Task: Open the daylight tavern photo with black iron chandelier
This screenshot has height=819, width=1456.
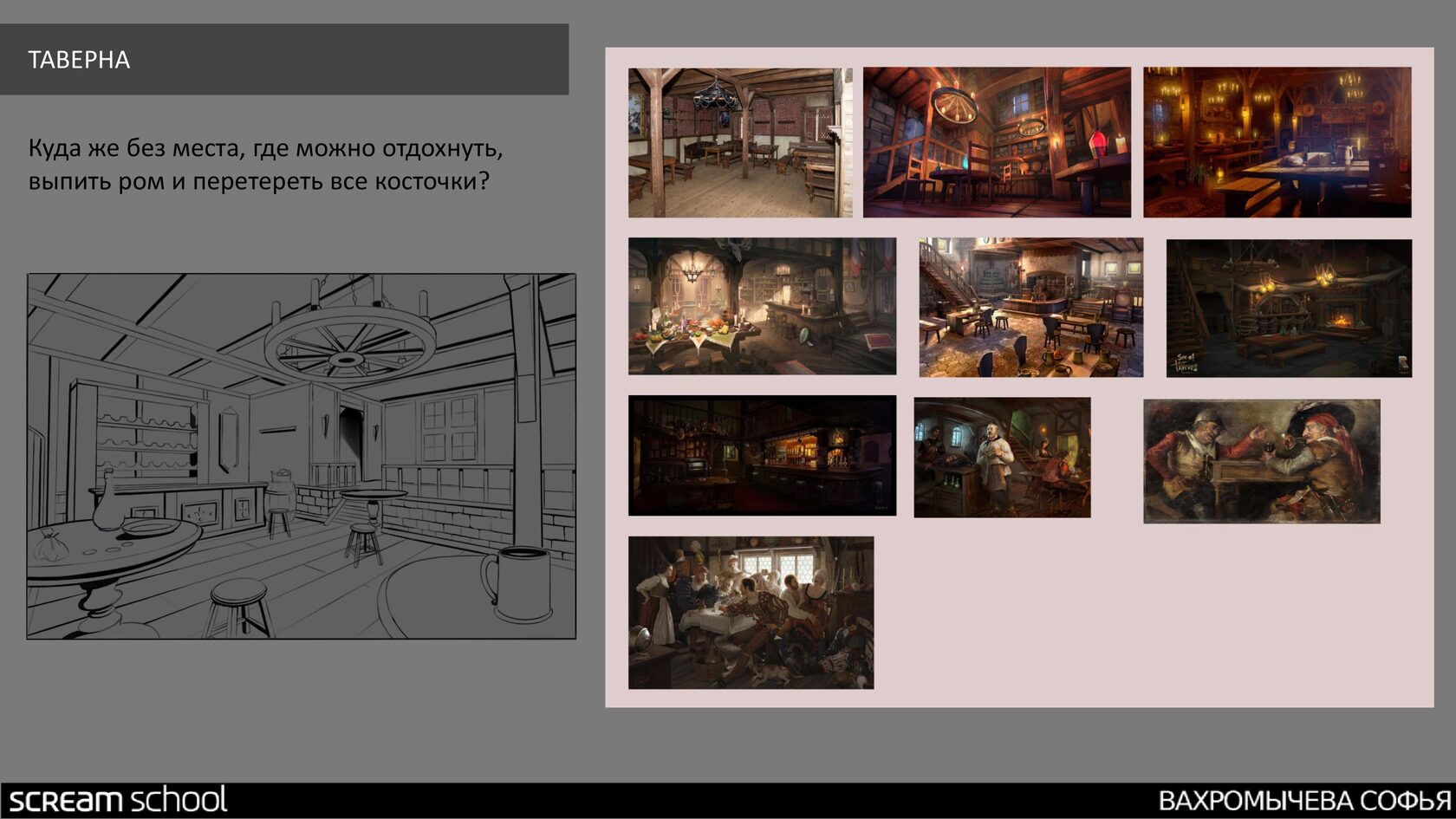Action: (740, 143)
